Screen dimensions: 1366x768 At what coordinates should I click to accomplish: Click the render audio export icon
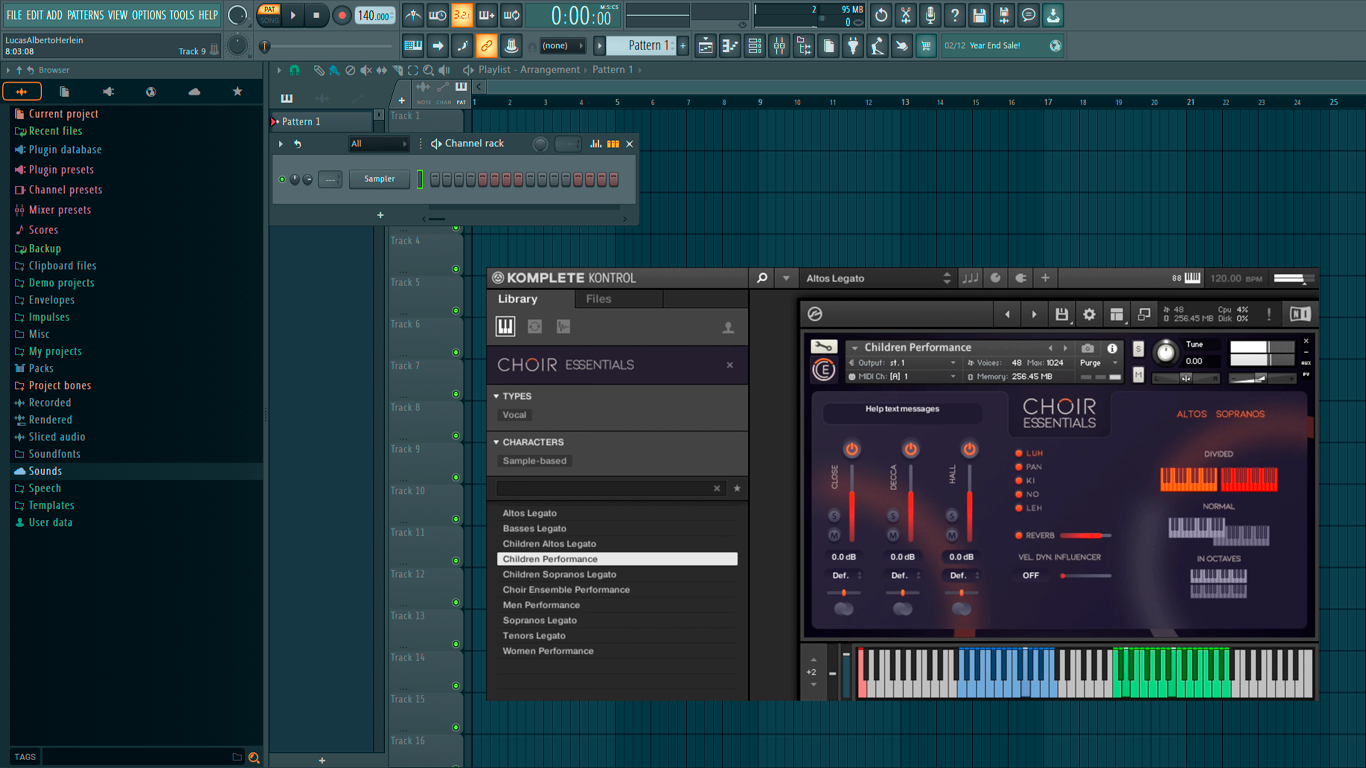point(1004,15)
